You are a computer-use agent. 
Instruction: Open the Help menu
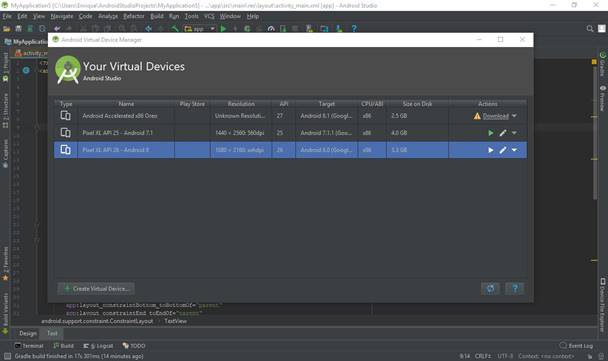point(253,16)
